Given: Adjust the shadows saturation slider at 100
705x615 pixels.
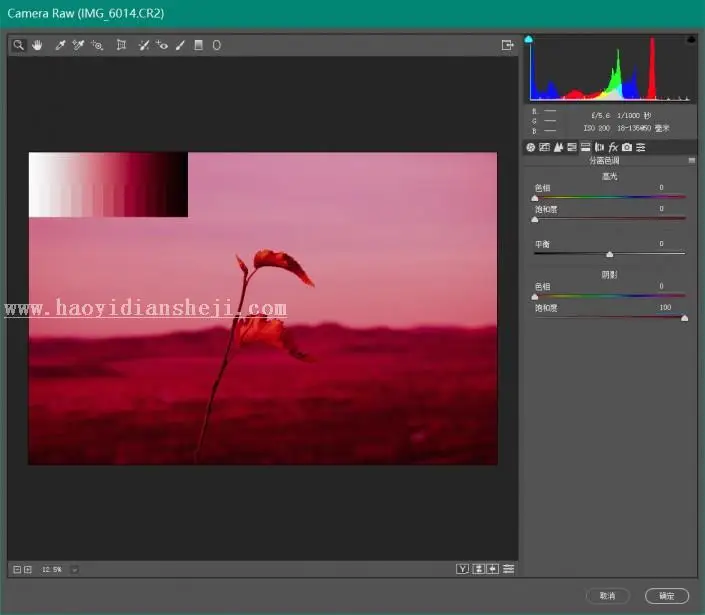Looking at the screenshot, I should [x=684, y=318].
